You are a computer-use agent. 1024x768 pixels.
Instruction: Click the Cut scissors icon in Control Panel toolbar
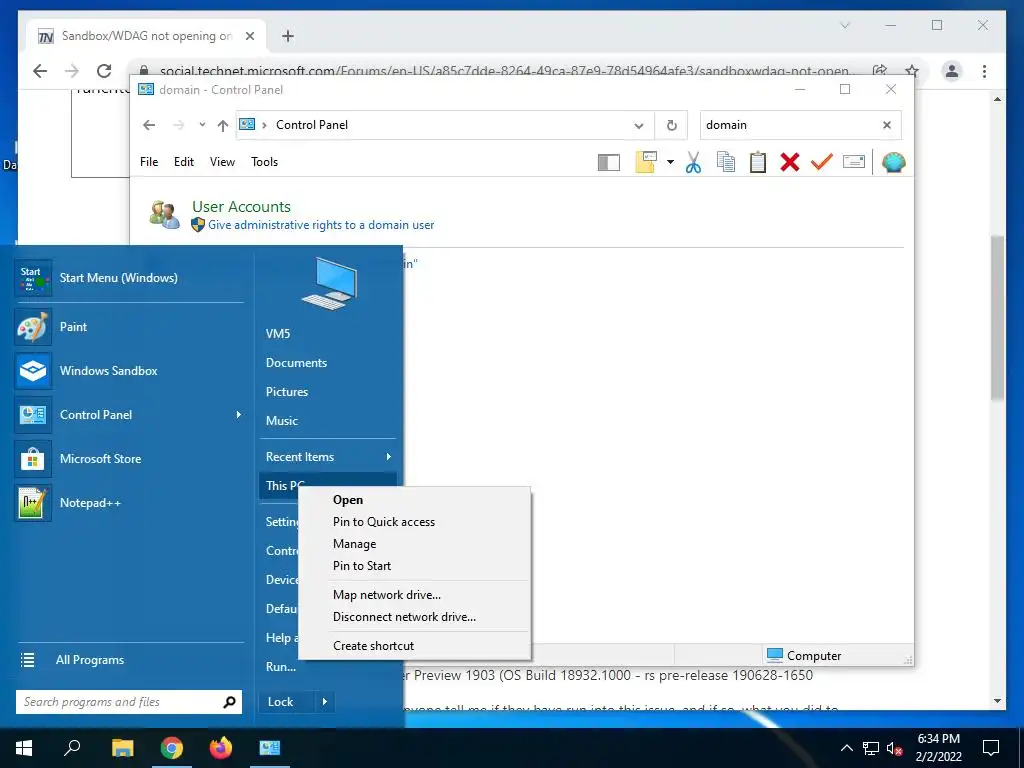point(694,162)
